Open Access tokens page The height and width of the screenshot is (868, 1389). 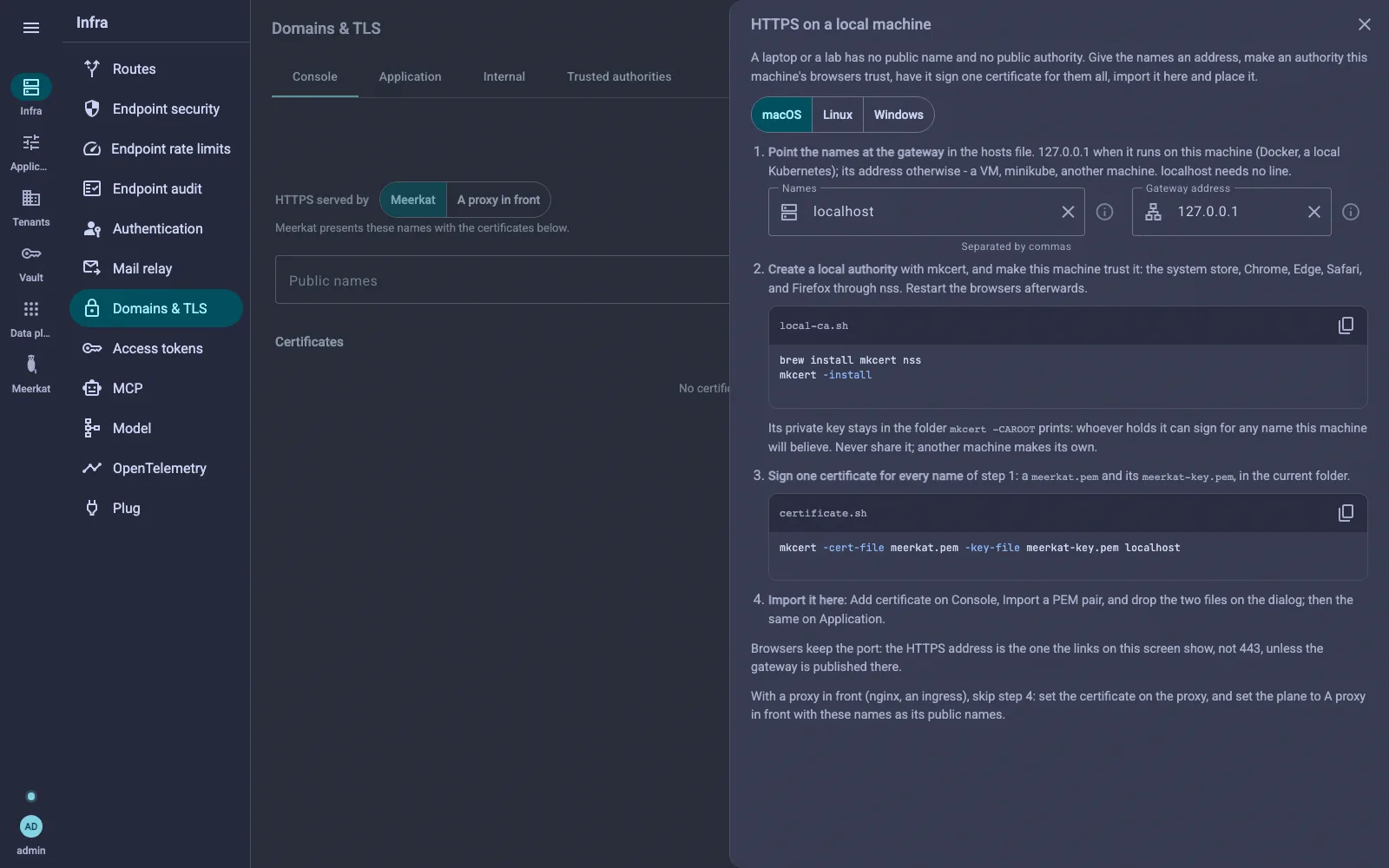pyautogui.click(x=156, y=348)
